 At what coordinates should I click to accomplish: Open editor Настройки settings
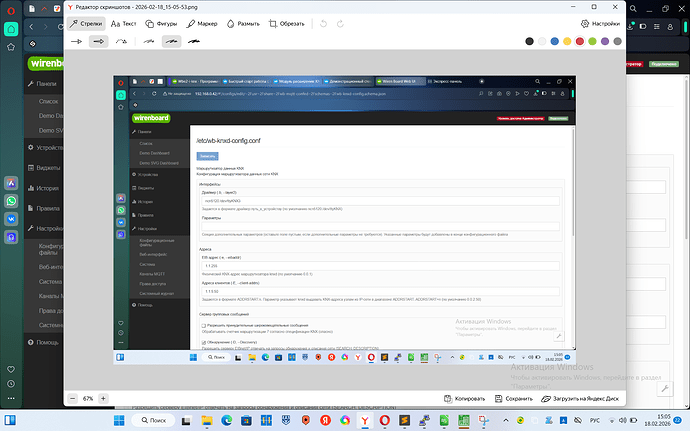(600, 24)
